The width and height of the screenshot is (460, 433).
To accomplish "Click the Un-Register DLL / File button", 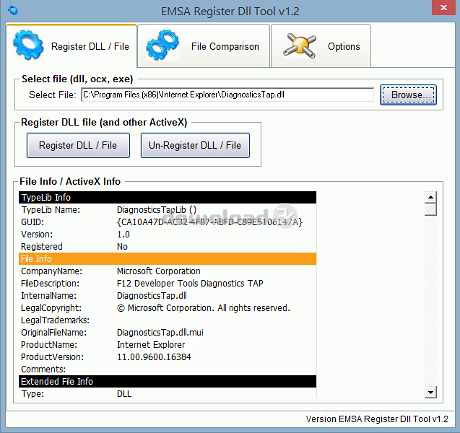I will (x=195, y=145).
